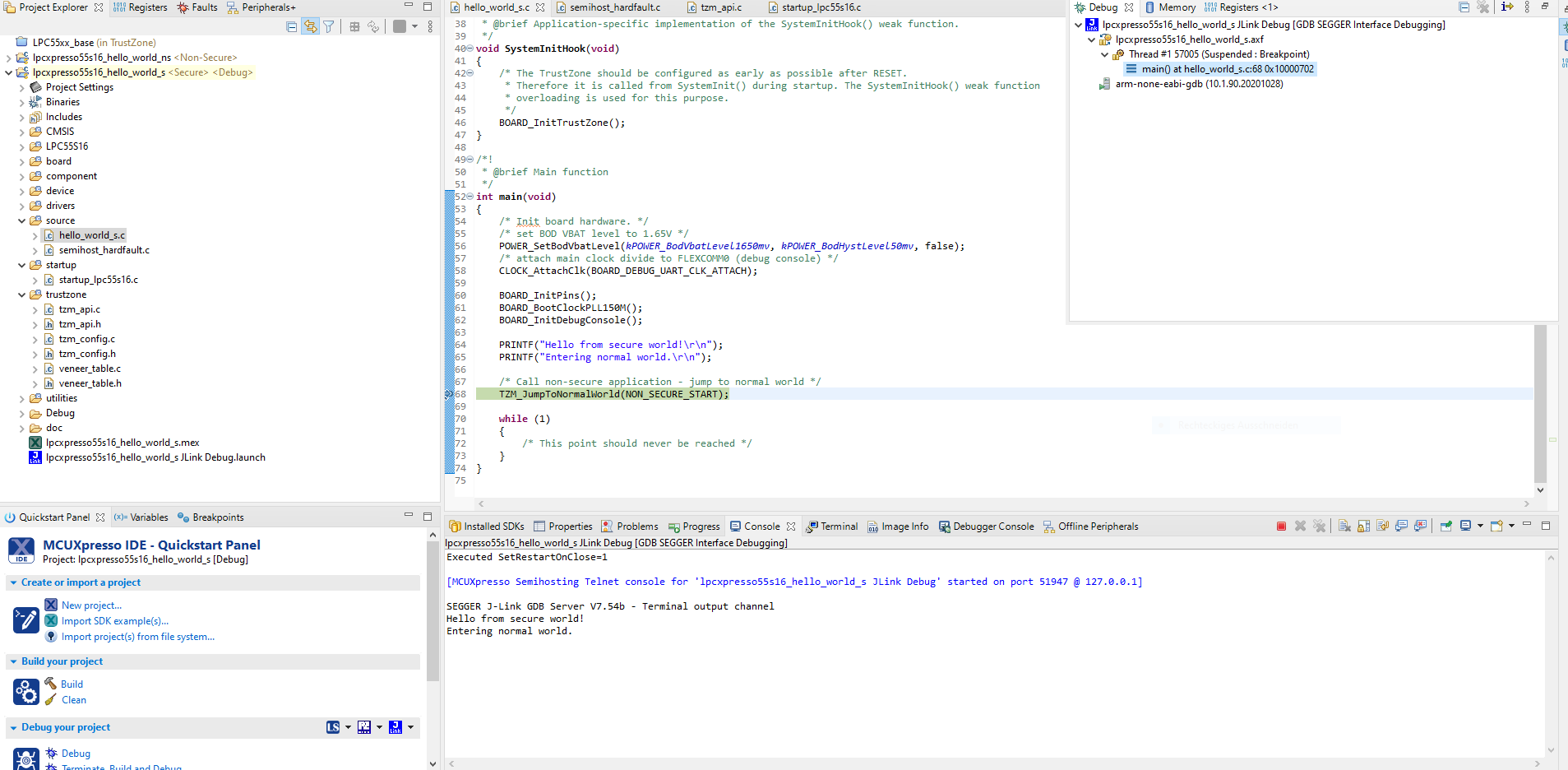Viewport: 1568px width, 770px height.
Task: Open the Problems tab
Action: click(x=636, y=526)
